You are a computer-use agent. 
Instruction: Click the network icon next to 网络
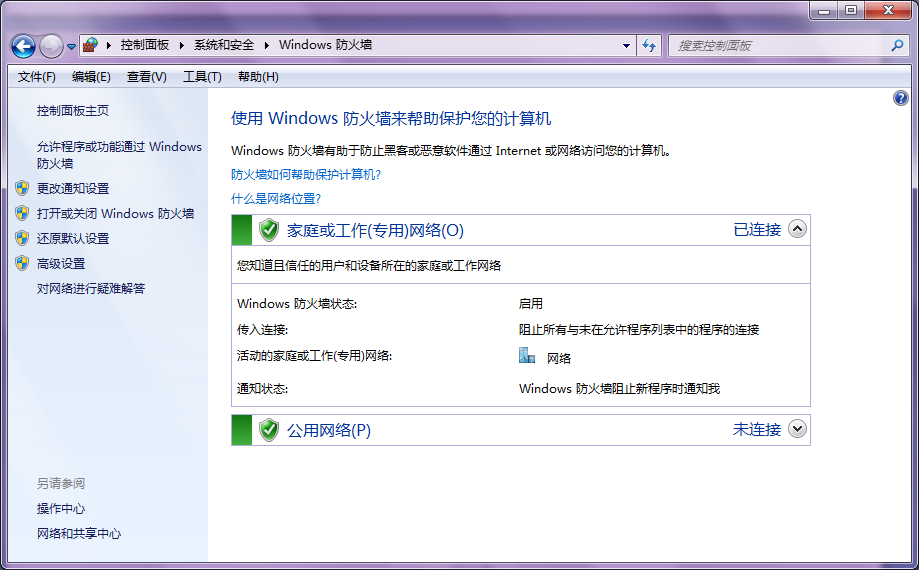[527, 356]
